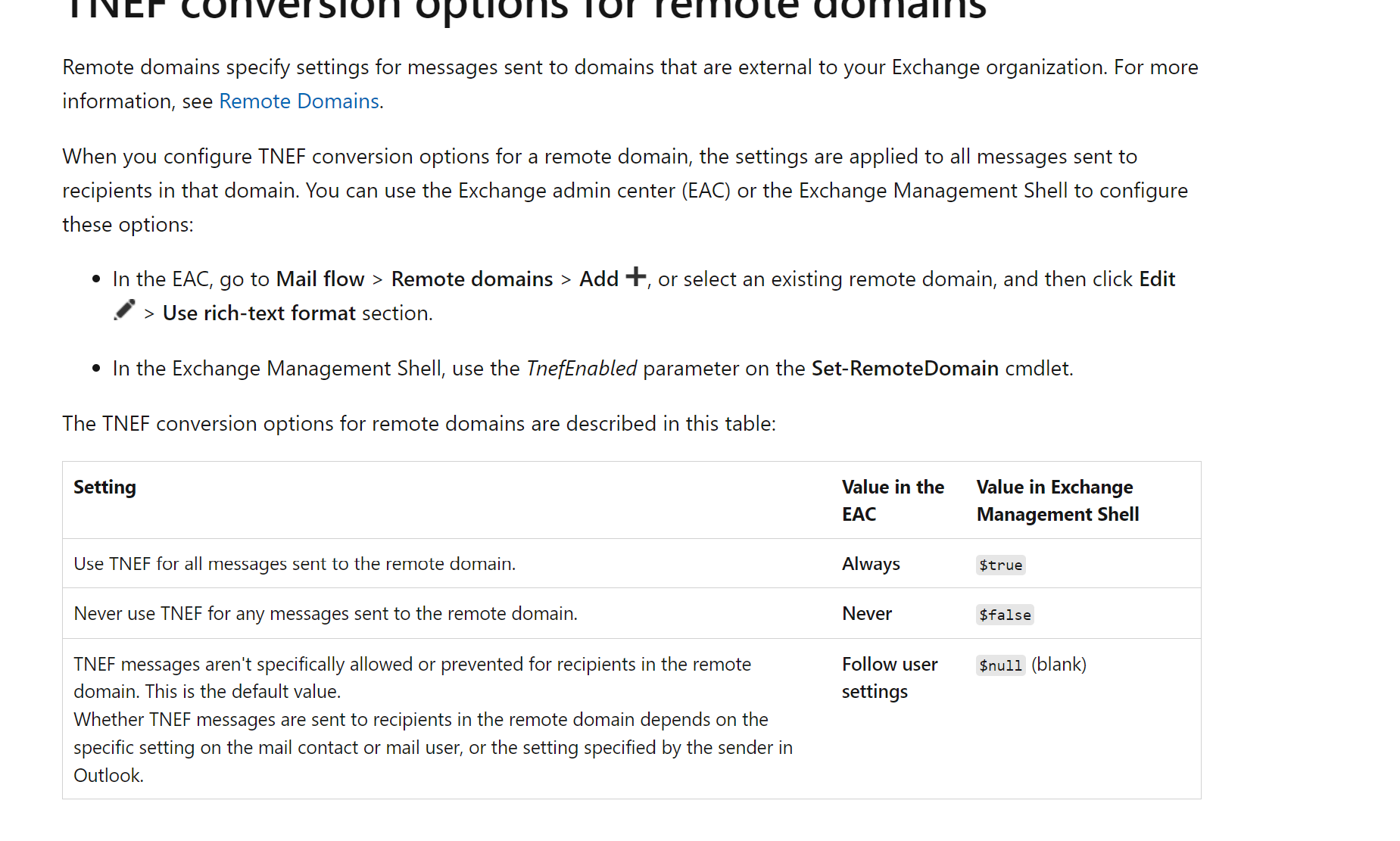1400x841 pixels.
Task: Click the Edit pencil icon
Action: pyautogui.click(x=124, y=310)
